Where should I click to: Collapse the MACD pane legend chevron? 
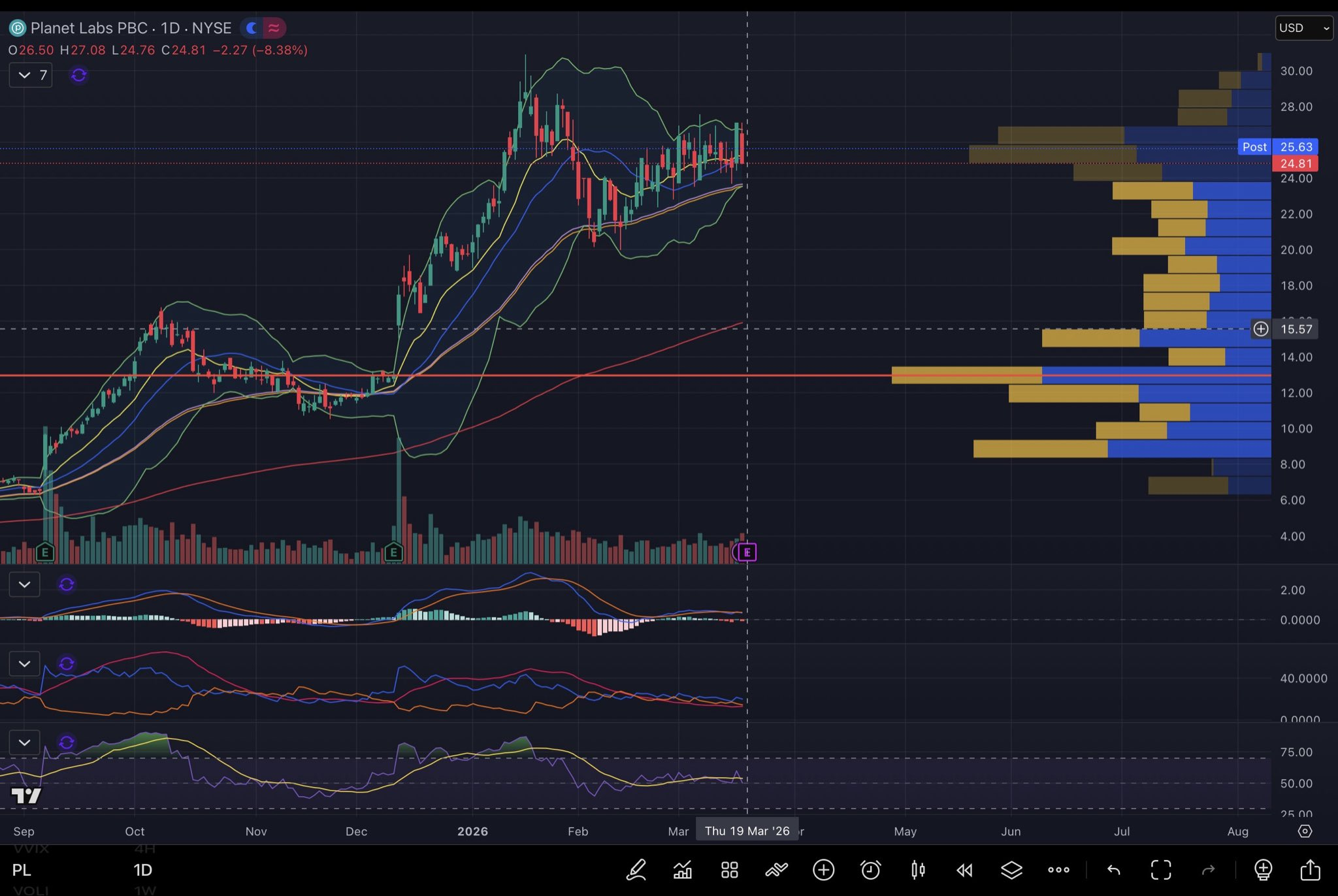pyautogui.click(x=24, y=584)
